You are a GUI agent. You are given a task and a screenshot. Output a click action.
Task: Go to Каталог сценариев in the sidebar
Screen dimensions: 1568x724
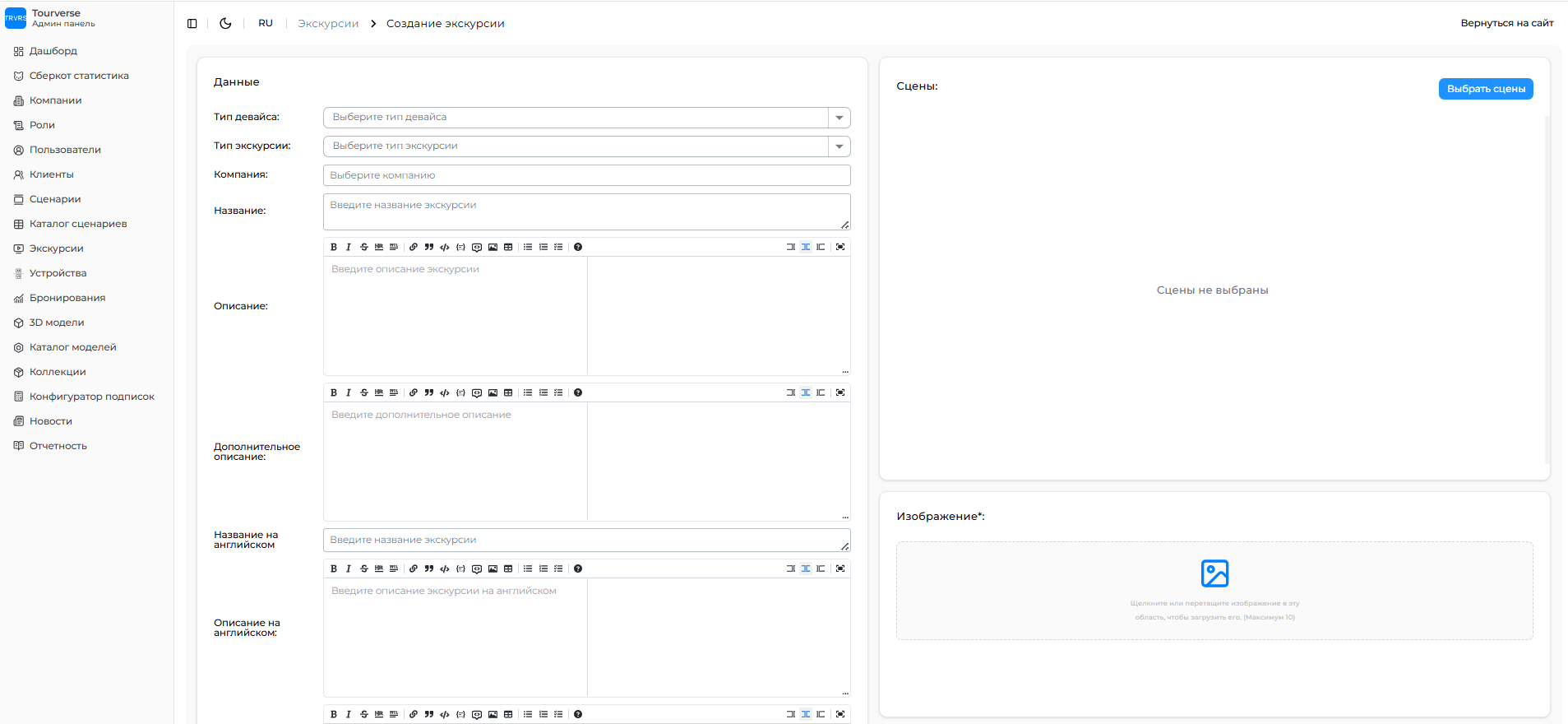click(x=78, y=224)
